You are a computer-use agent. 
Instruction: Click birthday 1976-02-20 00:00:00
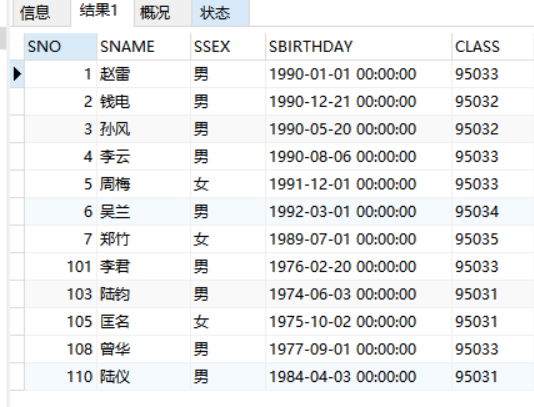(x=359, y=267)
